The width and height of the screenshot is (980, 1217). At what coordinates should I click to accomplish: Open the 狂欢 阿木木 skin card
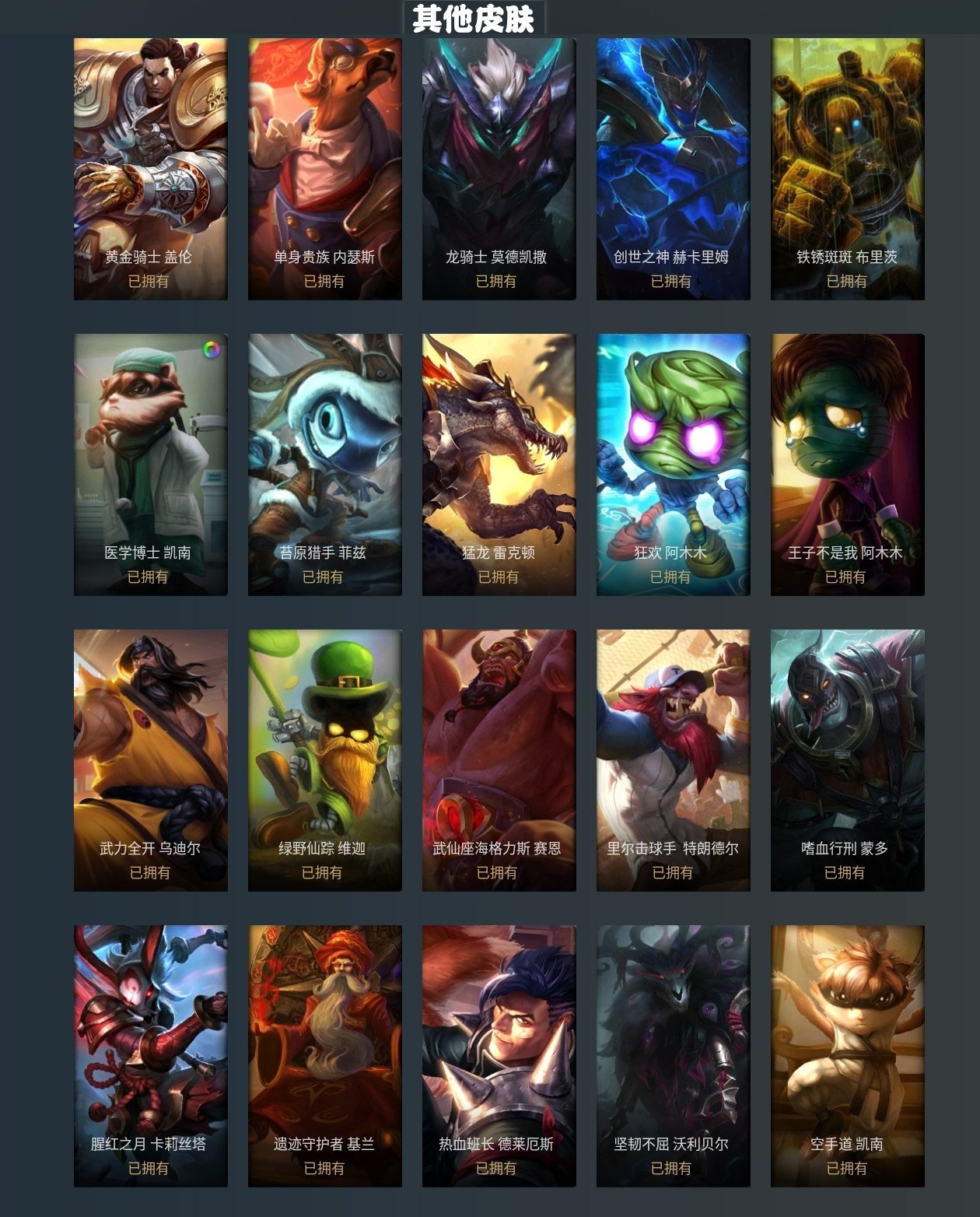(x=674, y=465)
